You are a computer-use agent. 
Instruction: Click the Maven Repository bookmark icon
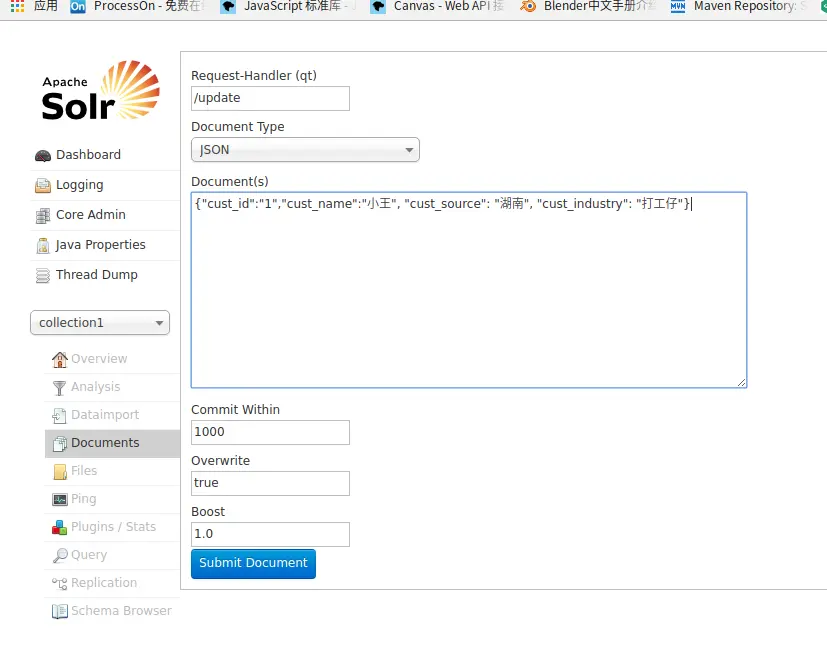(678, 6)
